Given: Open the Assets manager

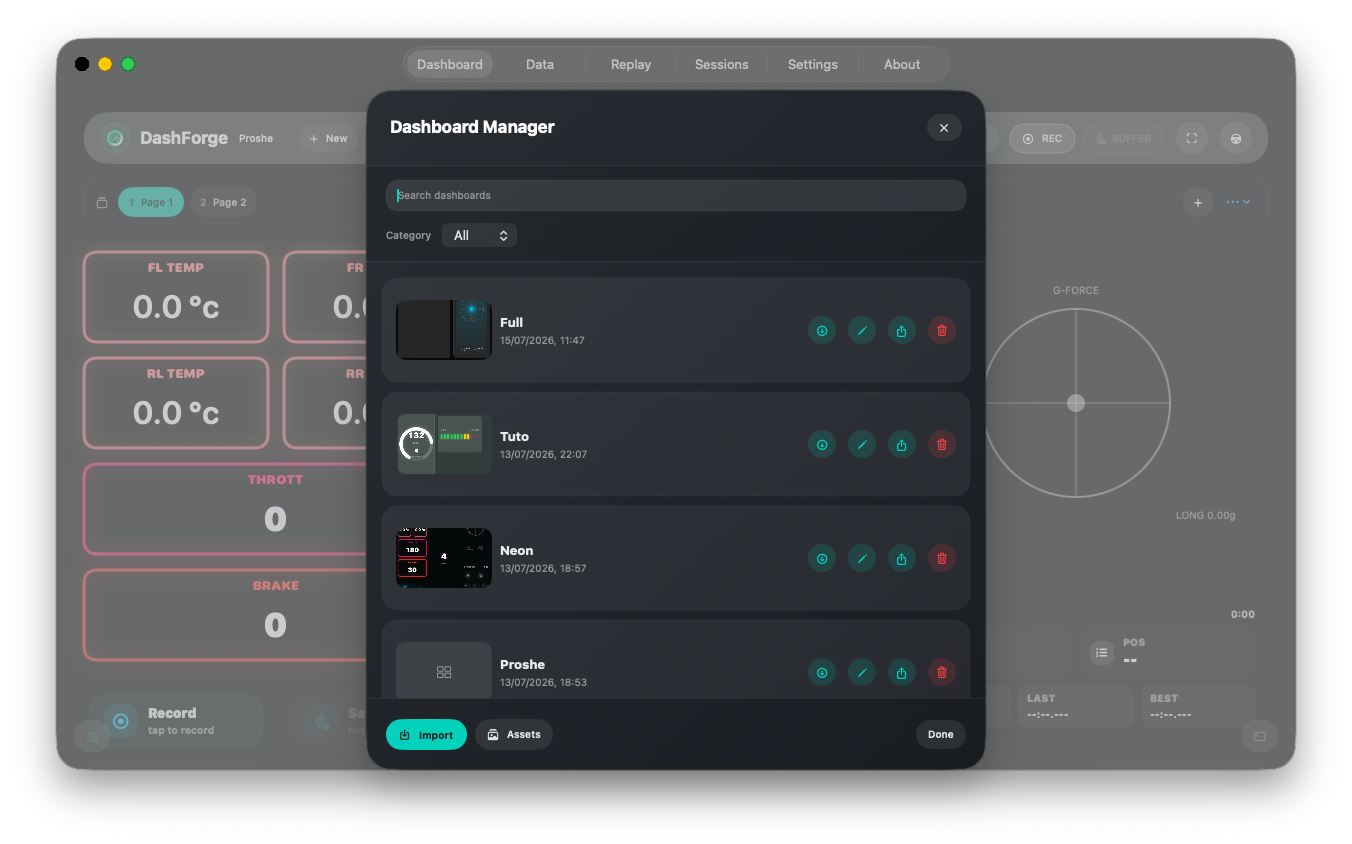Looking at the screenshot, I should (x=514, y=734).
